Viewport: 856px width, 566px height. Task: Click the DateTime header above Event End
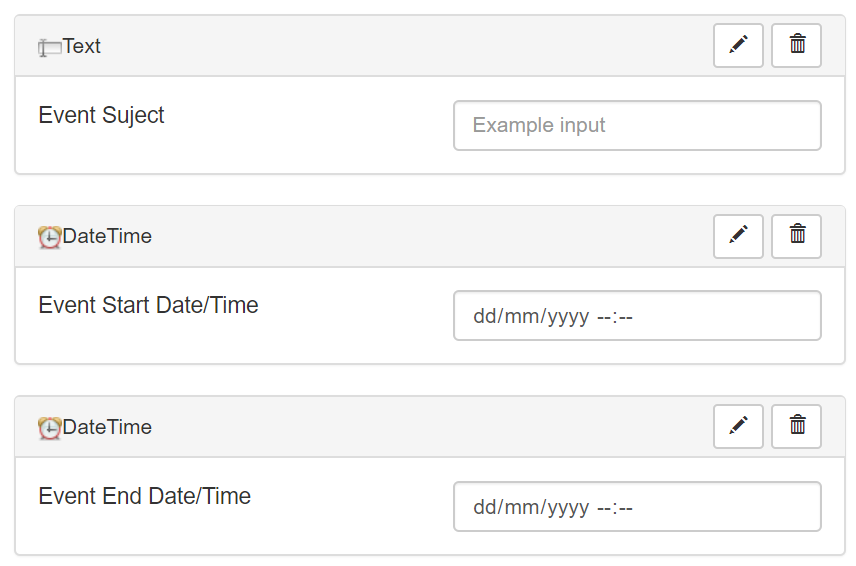click(x=107, y=427)
